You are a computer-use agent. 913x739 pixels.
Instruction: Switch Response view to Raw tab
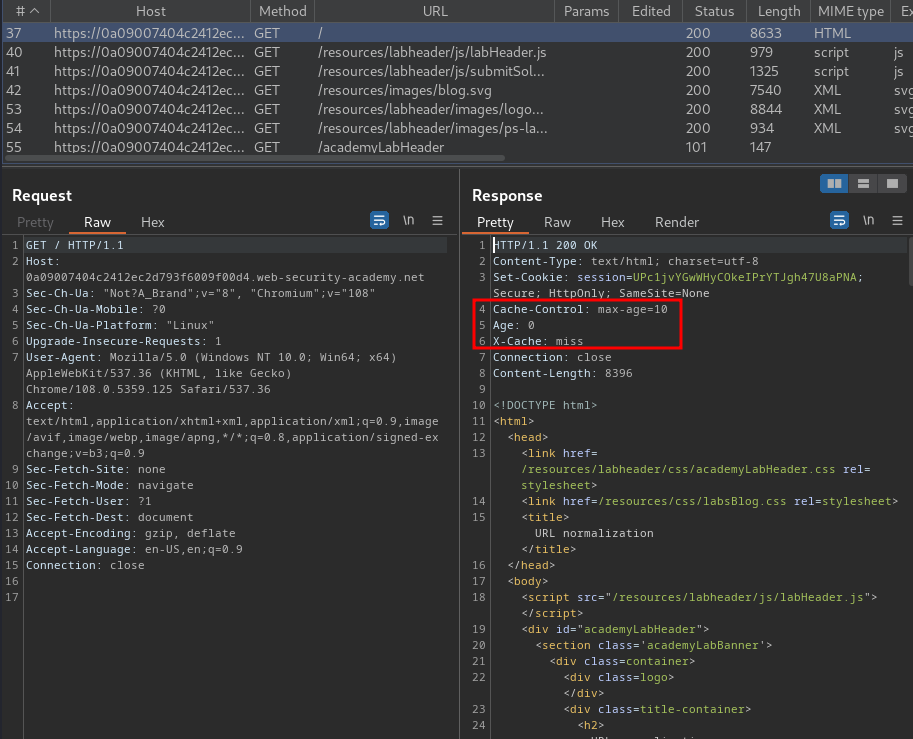tap(557, 222)
